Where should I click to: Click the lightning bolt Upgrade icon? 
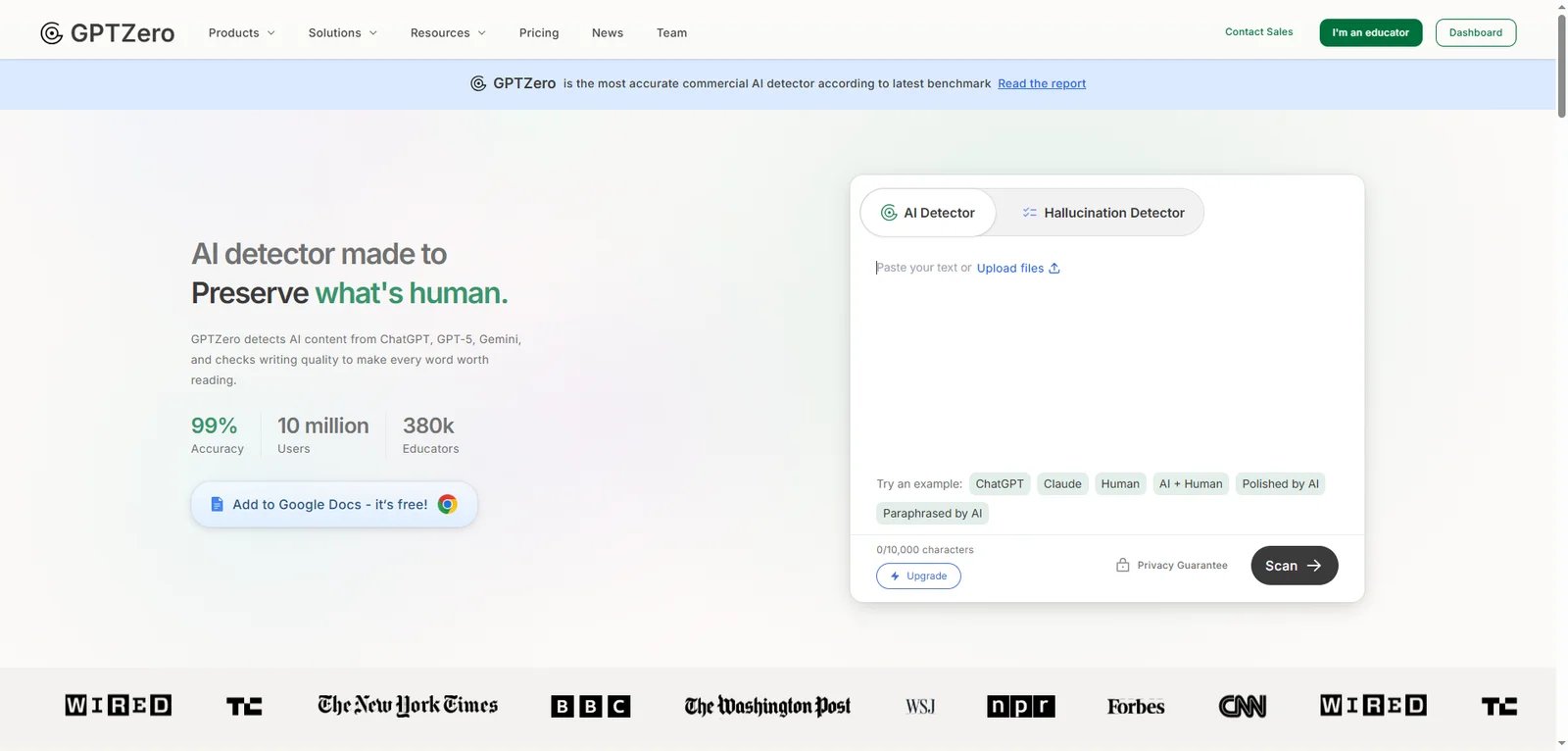pos(895,576)
